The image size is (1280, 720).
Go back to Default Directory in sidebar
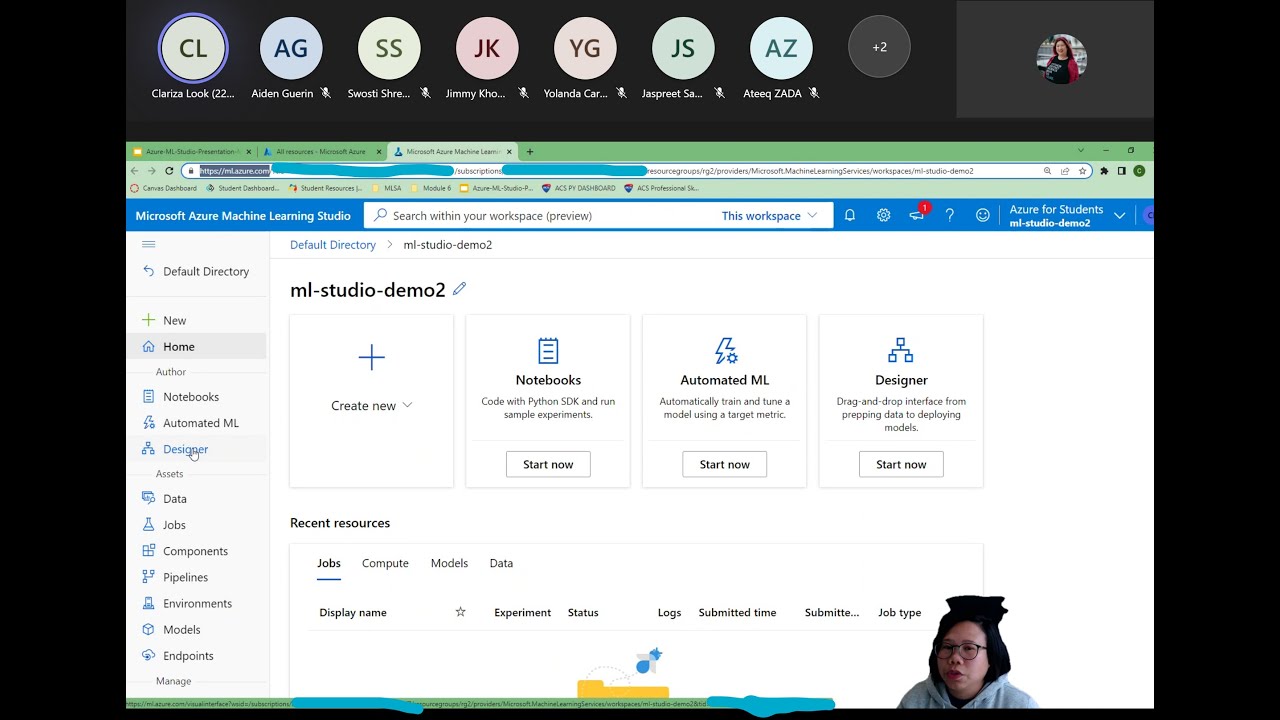tap(196, 271)
